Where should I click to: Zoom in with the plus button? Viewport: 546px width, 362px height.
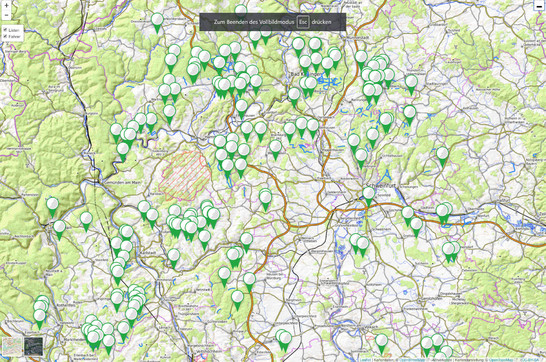[6, 6]
